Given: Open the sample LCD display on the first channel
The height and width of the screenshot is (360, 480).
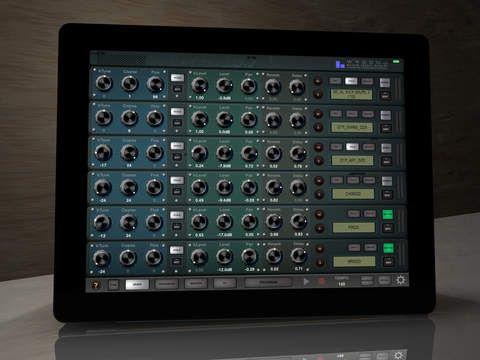Looking at the screenshot, I should [x=351, y=94].
